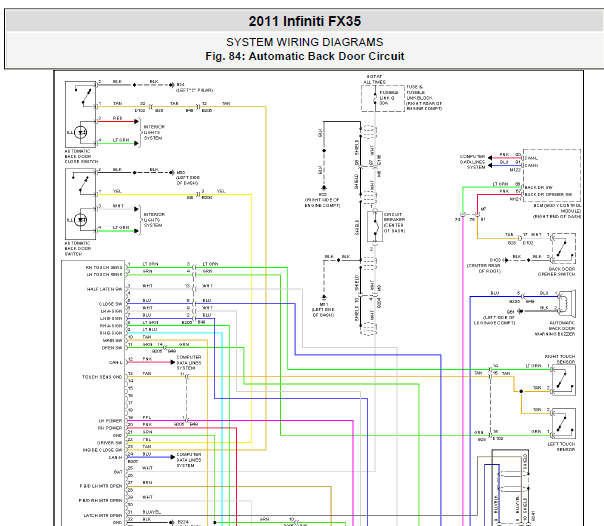Select the "SYSTEM WIRING DIAGRAMS" heading
The image size is (604, 526).
pyautogui.click(x=304, y=42)
